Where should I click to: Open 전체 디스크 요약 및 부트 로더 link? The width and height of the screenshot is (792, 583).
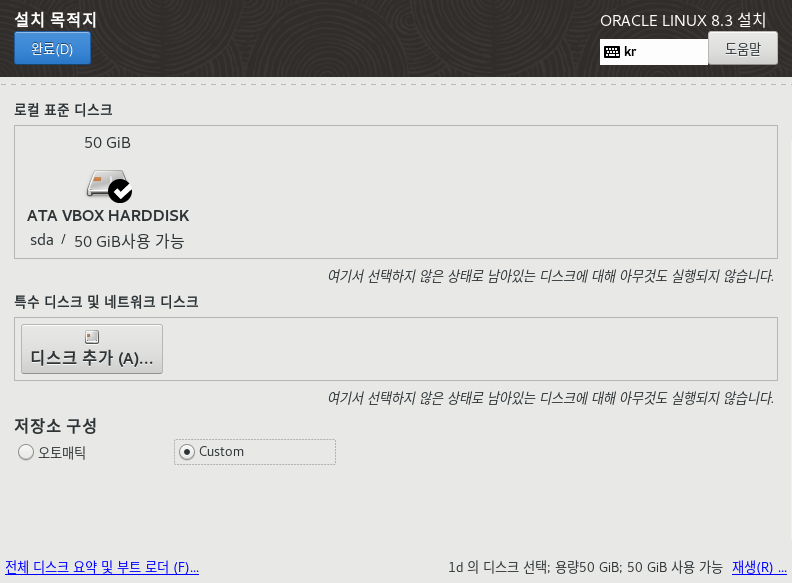coord(102,567)
